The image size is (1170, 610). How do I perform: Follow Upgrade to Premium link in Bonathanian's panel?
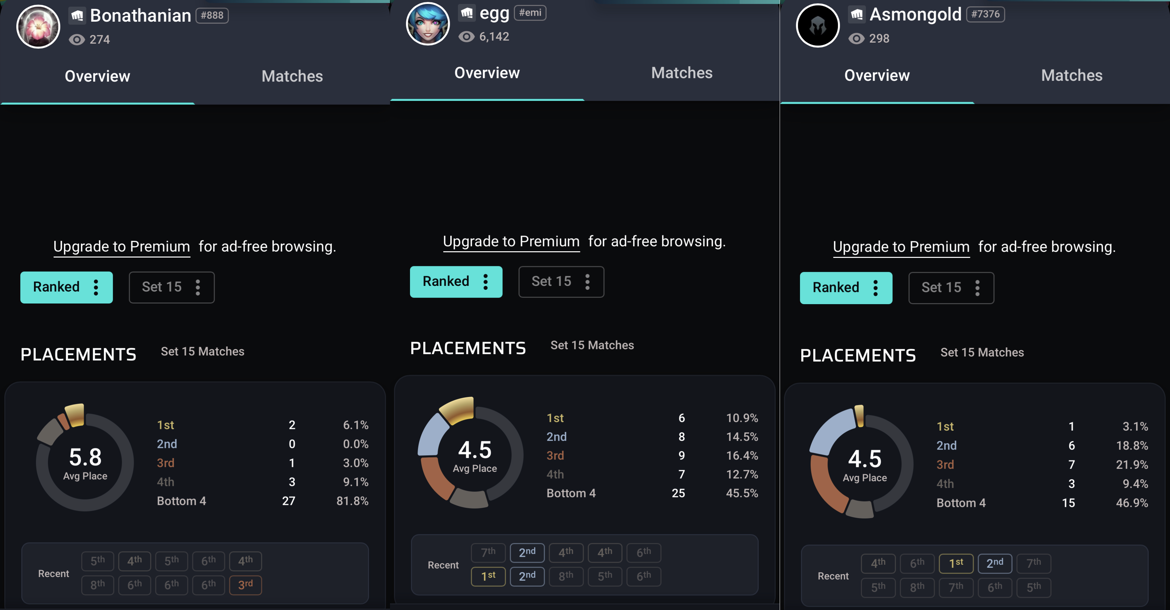[122, 247]
